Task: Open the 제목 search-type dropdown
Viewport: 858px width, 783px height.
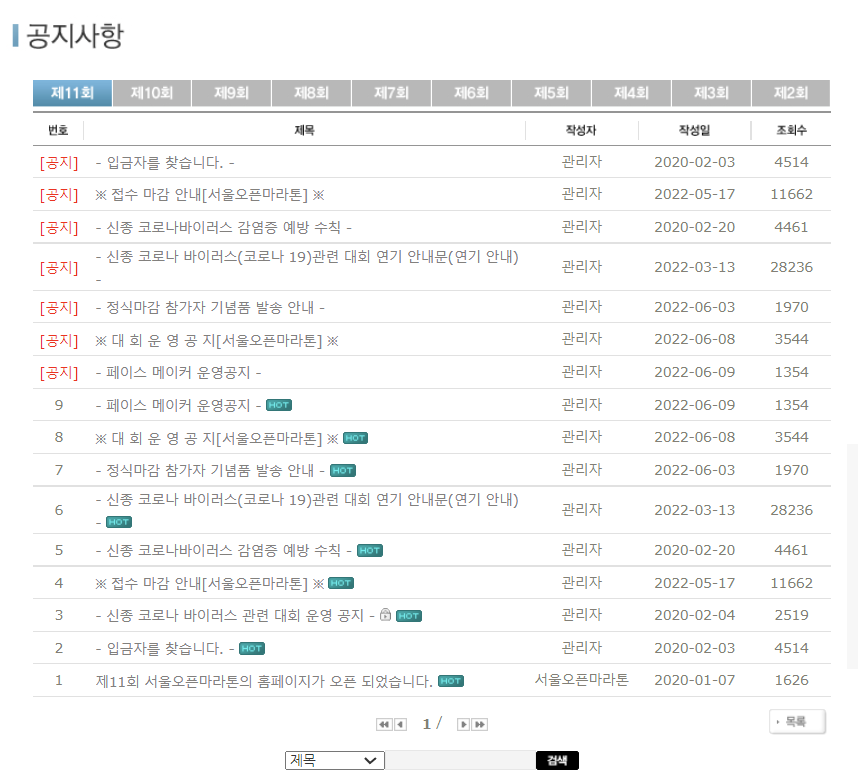Action: pyautogui.click(x=335, y=760)
